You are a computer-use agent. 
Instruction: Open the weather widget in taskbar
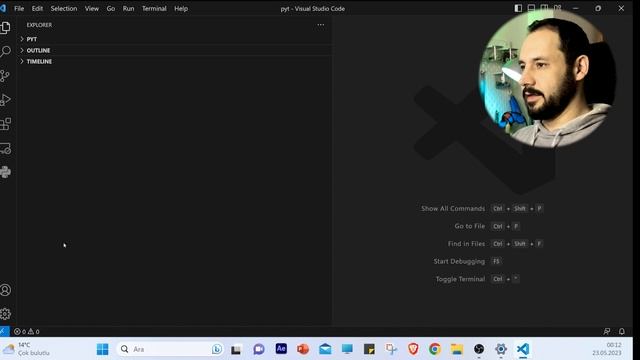(x=26, y=349)
